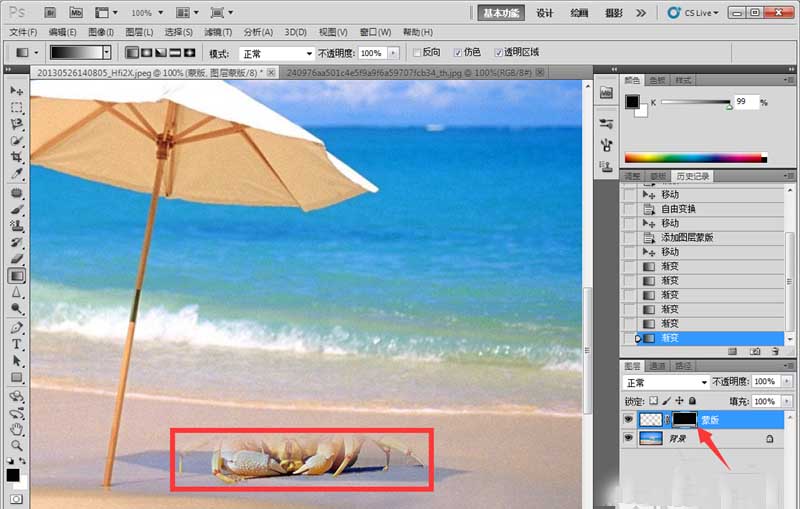This screenshot has width=800, height=509.
Task: Select the black layer mask thumbnail
Action: pos(685,420)
